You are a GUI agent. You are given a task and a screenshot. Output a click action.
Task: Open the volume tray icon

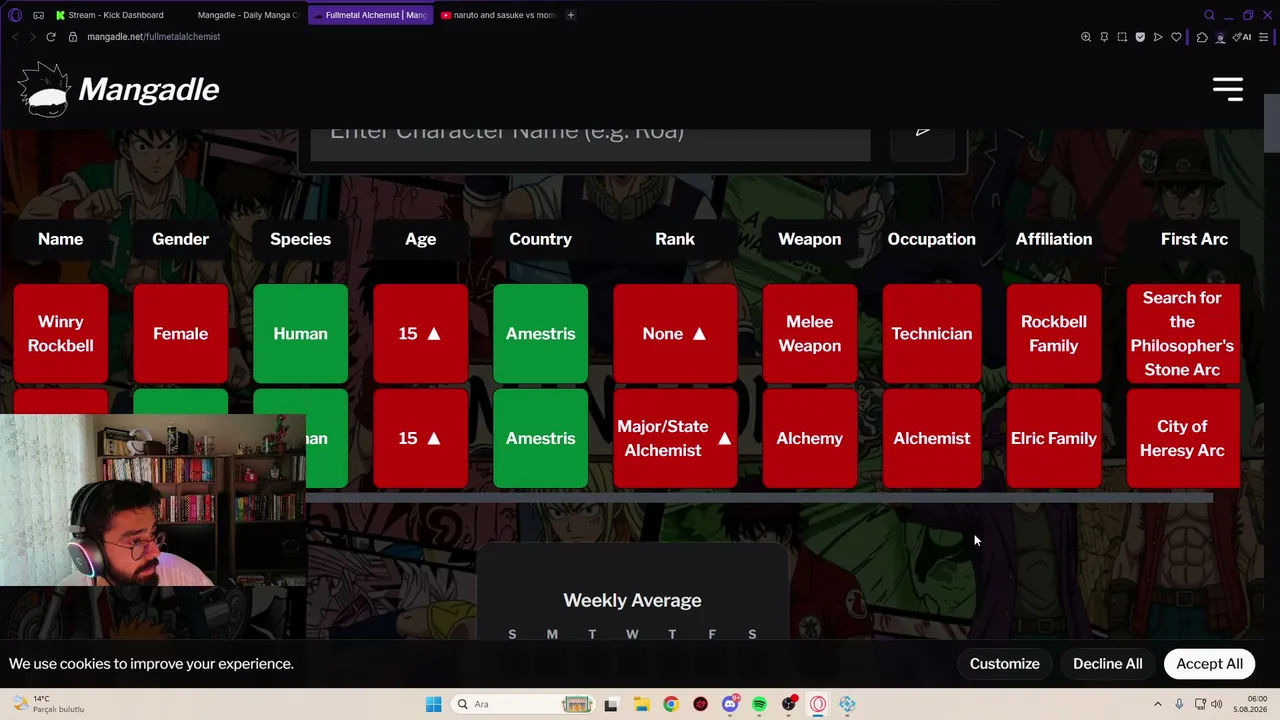[1216, 704]
